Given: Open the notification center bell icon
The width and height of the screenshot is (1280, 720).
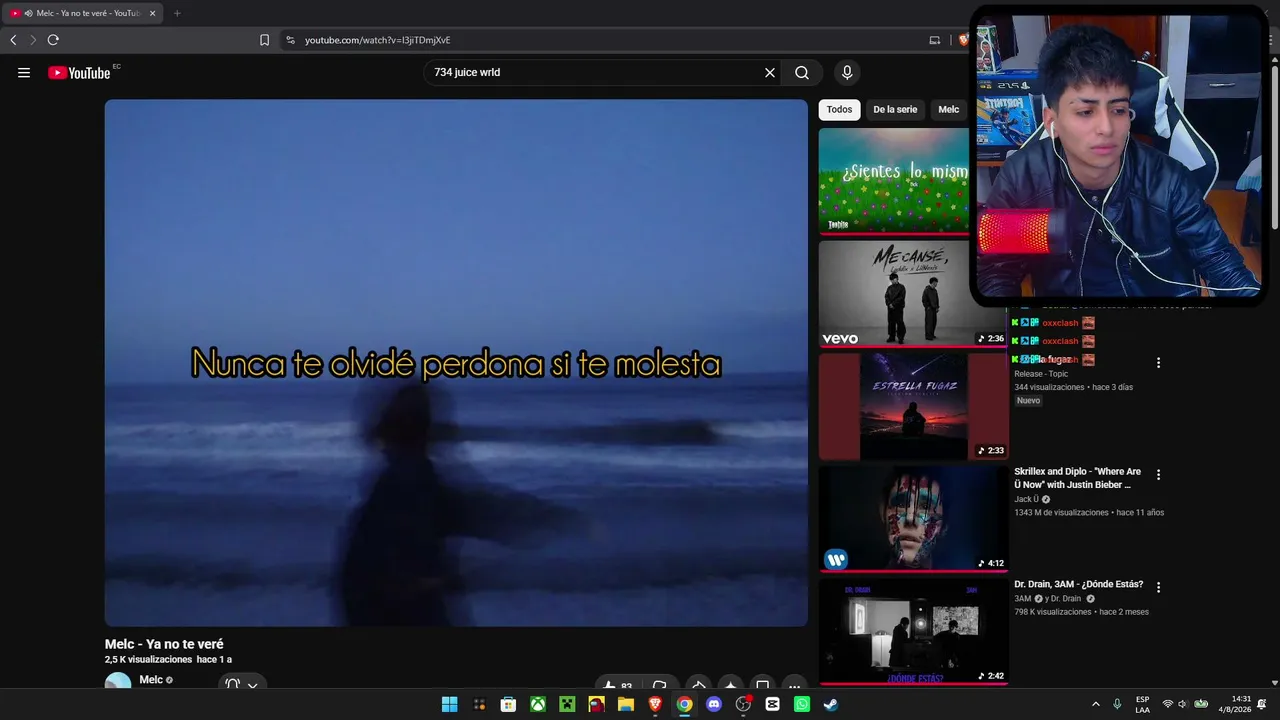Looking at the screenshot, I should click(1262, 704).
